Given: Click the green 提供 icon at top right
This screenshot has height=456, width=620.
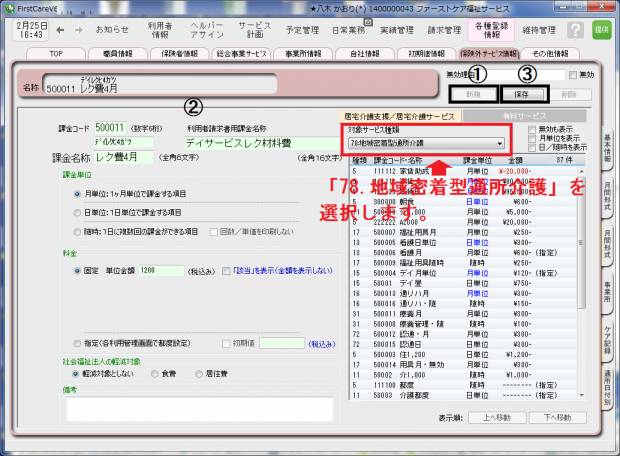Looking at the screenshot, I should [601, 30].
